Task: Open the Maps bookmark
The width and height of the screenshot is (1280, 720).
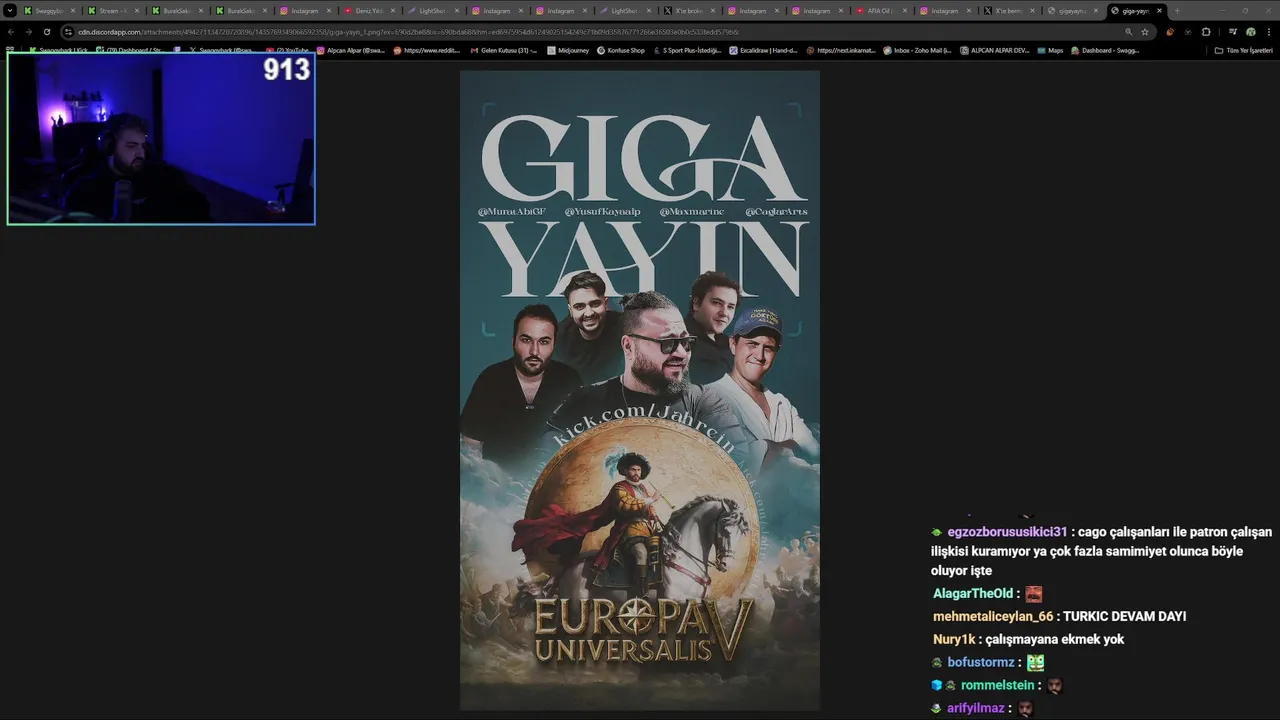Action: 1050,50
